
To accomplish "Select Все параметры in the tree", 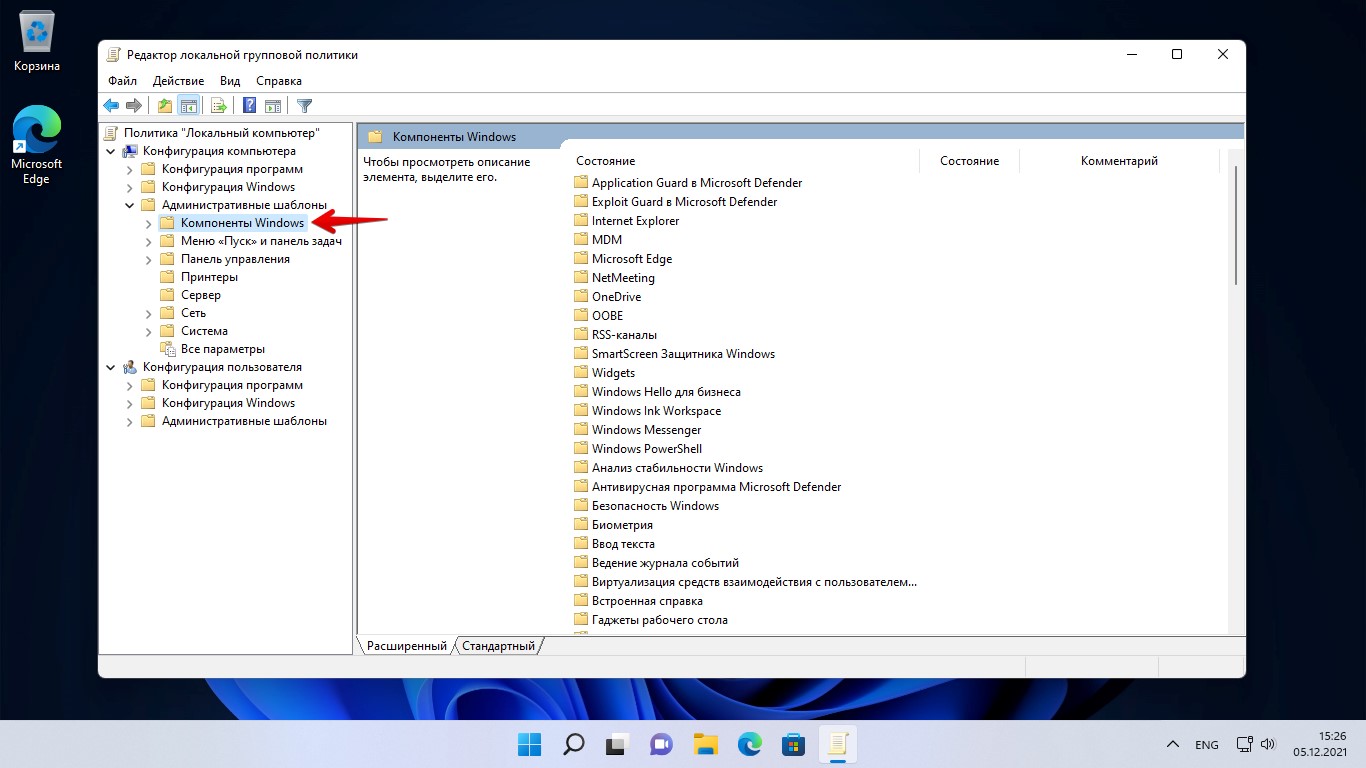I will click(223, 349).
